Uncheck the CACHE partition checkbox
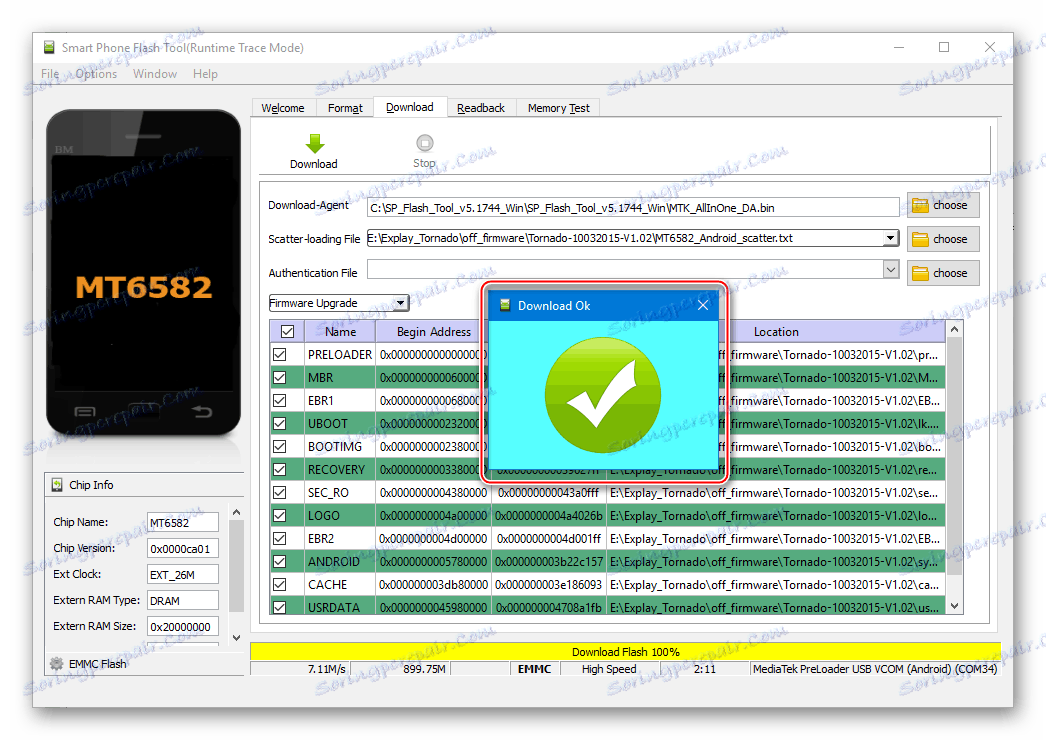Viewport: 1046px width, 740px height. 280,585
